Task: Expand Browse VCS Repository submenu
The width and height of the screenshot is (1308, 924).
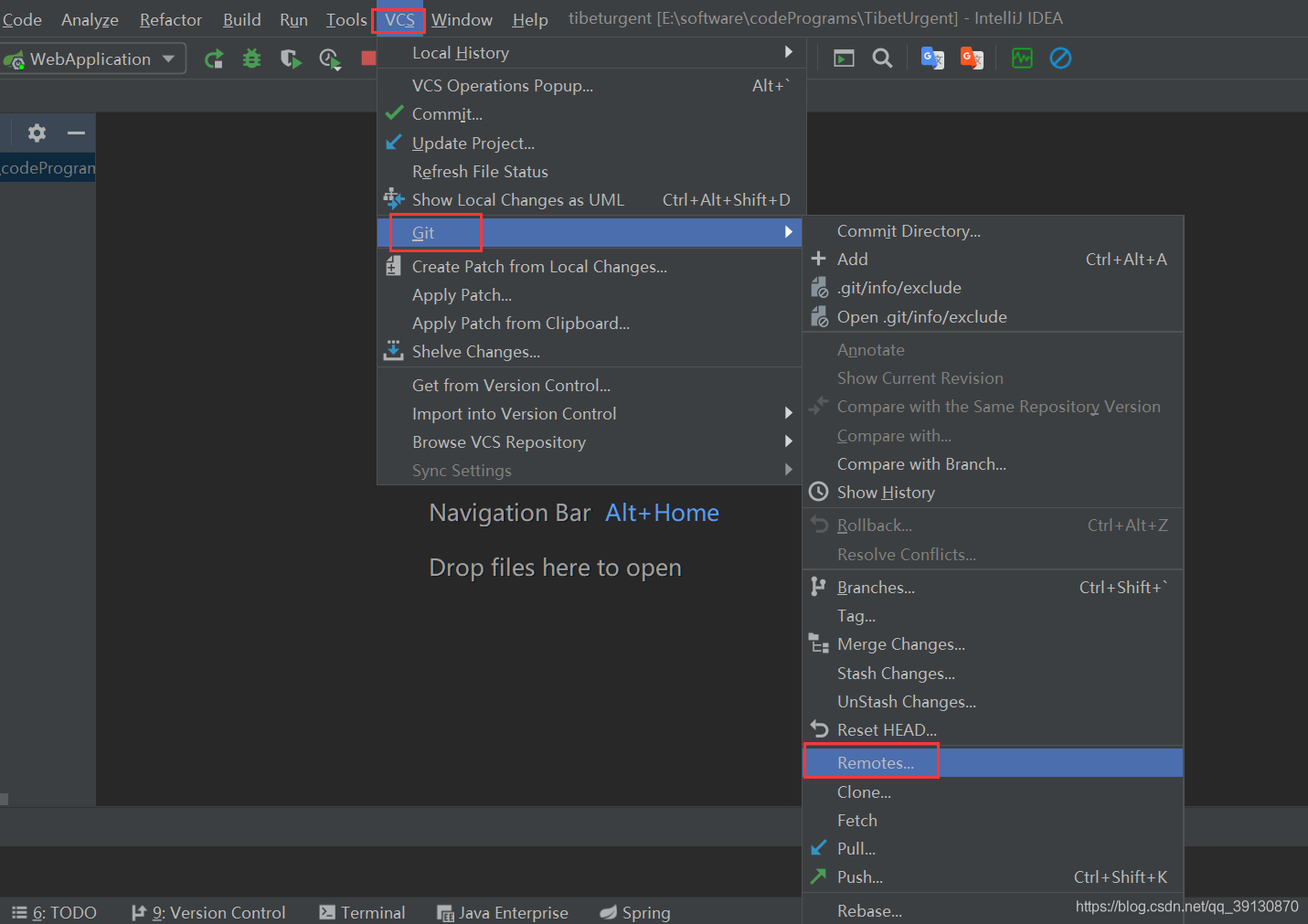Action: pyautogui.click(x=789, y=441)
